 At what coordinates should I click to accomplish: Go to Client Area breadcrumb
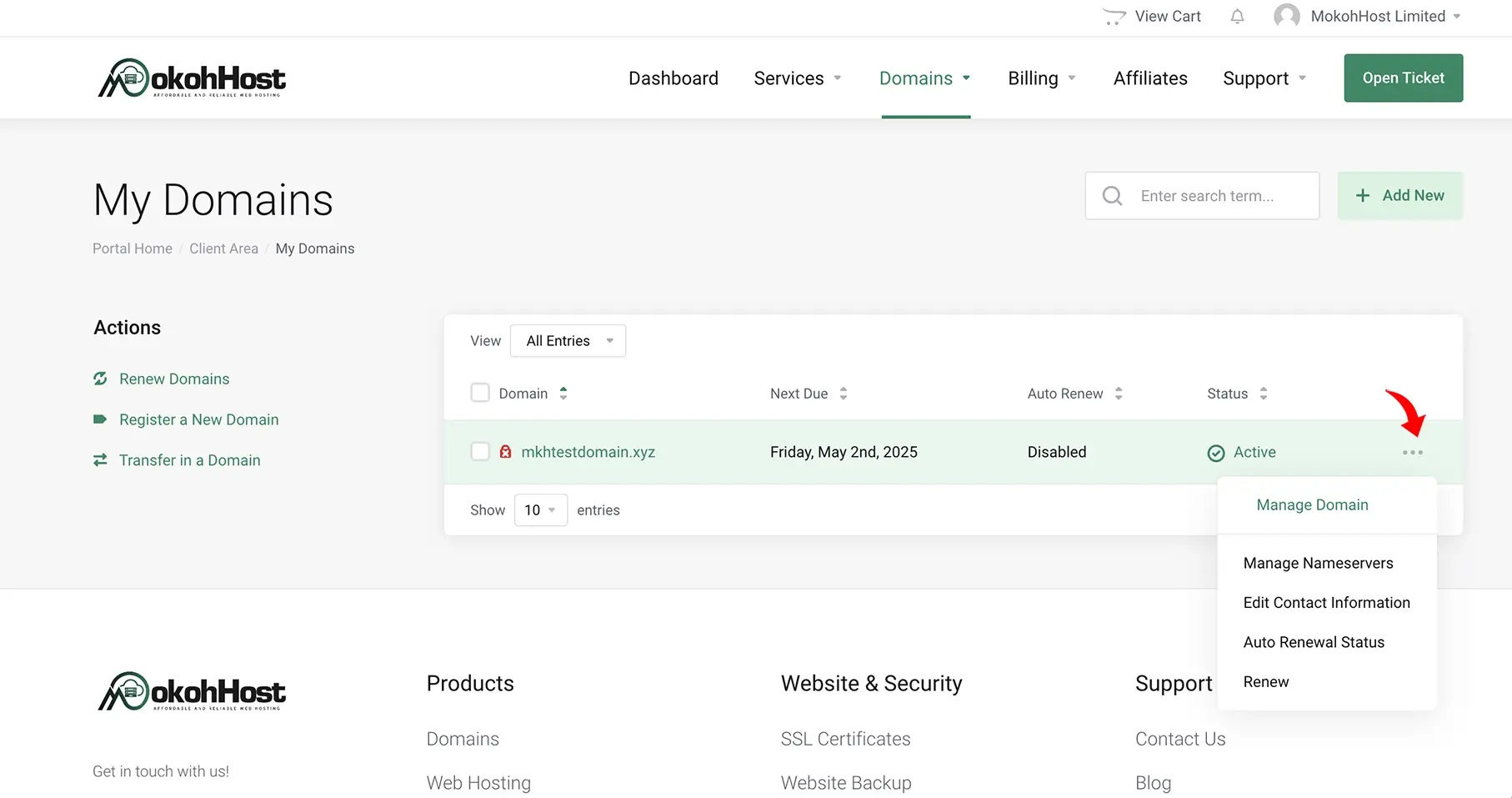(x=223, y=248)
